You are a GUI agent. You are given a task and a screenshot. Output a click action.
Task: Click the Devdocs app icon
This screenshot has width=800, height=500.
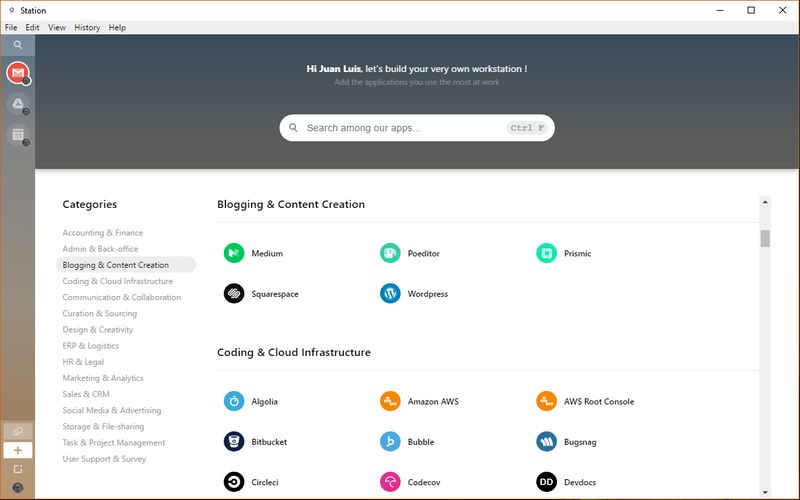tap(546, 482)
